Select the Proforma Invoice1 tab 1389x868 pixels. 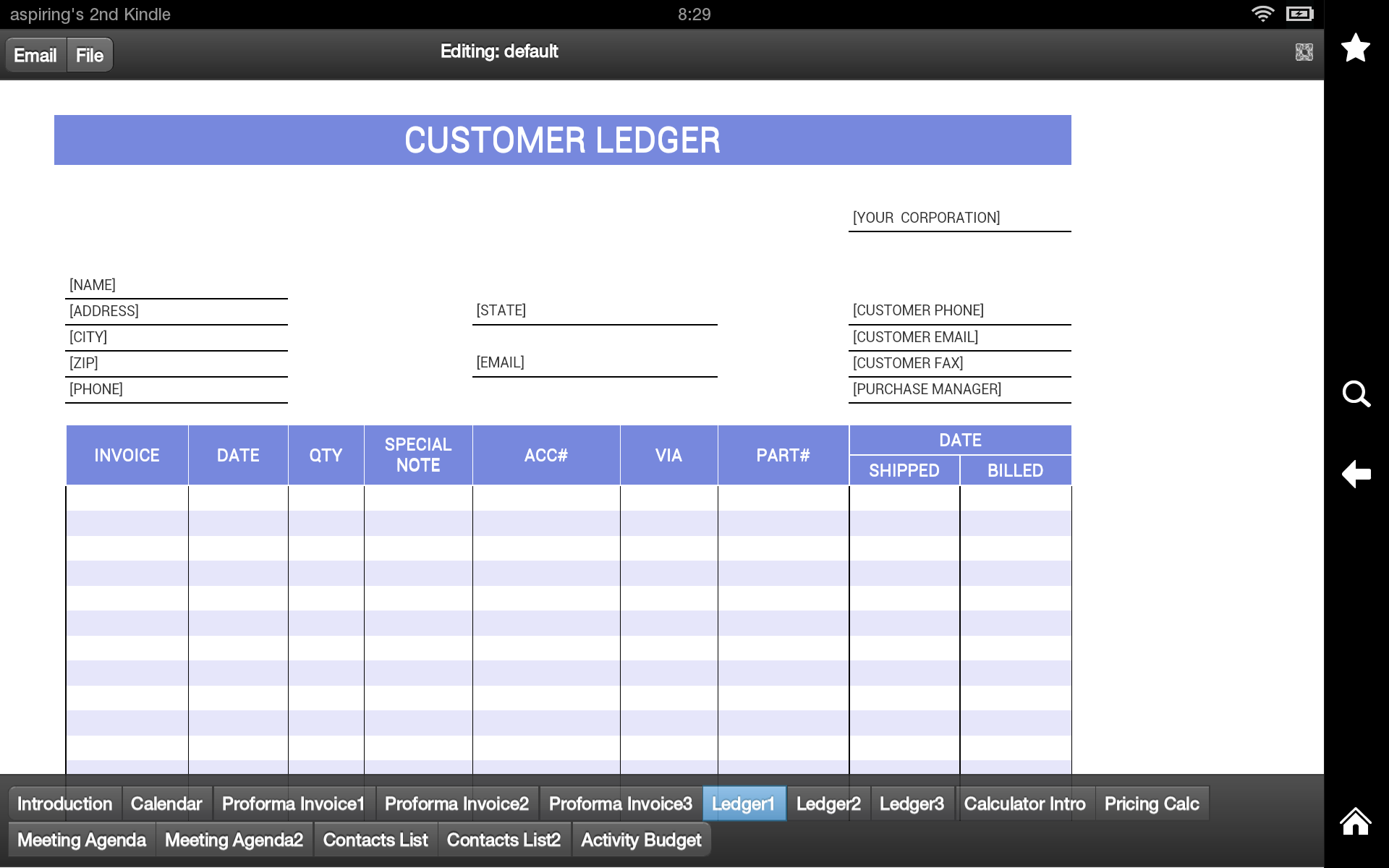[292, 803]
